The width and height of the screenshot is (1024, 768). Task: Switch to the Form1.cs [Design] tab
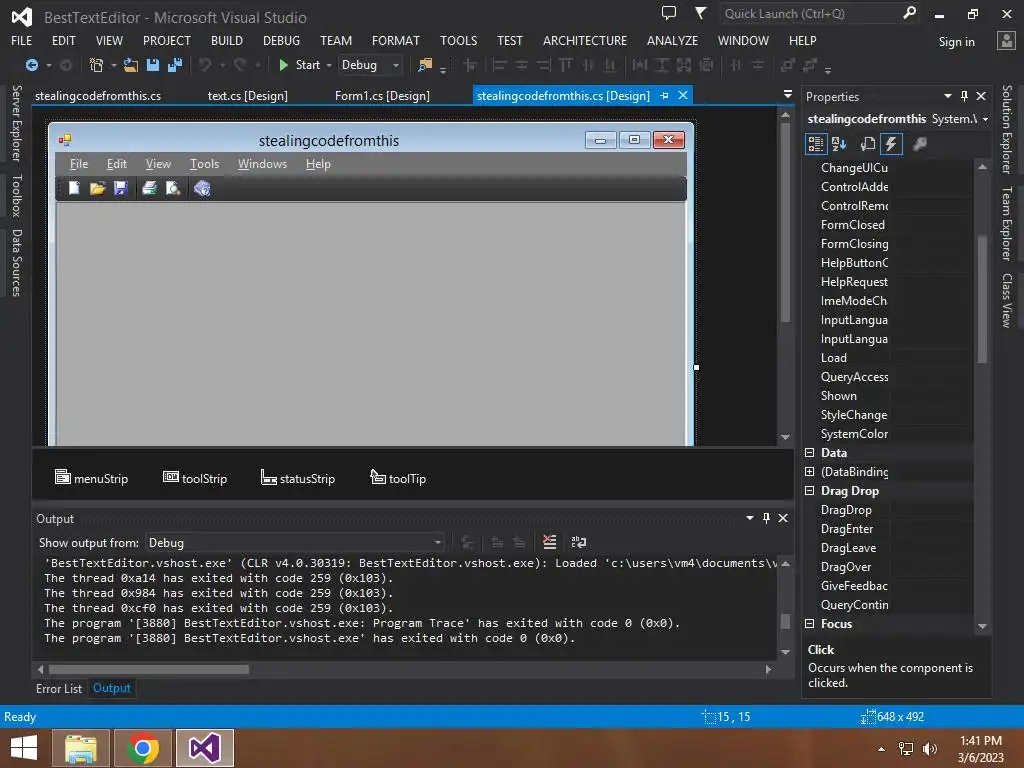pyautogui.click(x=382, y=96)
